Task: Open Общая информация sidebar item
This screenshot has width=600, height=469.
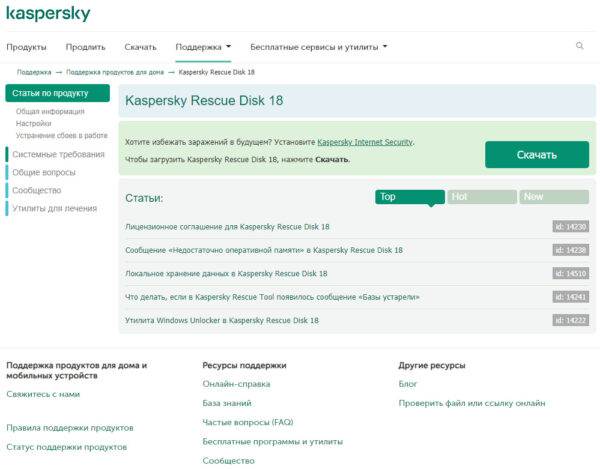Action: pyautogui.click(x=50, y=111)
